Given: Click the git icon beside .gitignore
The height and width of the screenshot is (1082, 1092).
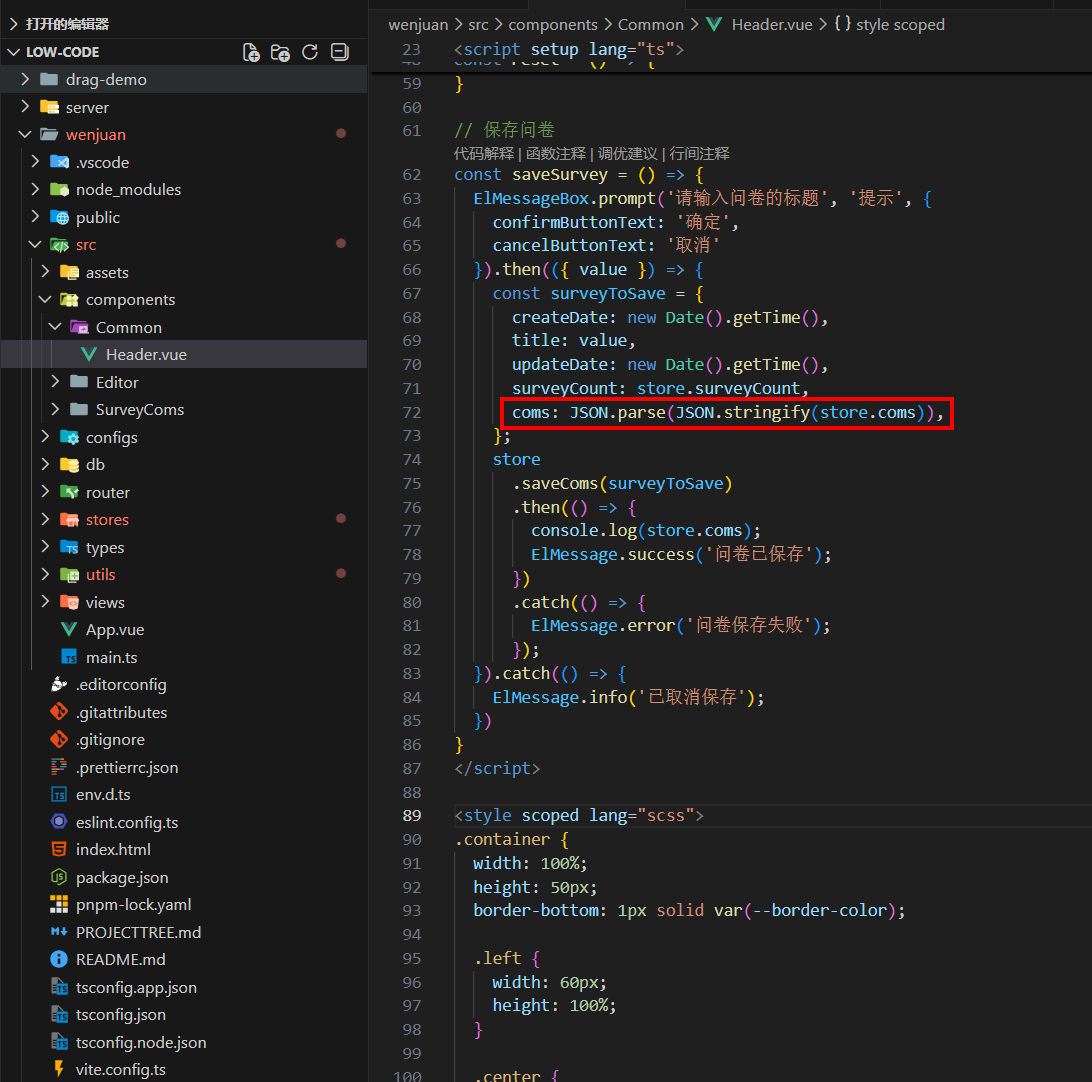Looking at the screenshot, I should (x=59, y=739).
